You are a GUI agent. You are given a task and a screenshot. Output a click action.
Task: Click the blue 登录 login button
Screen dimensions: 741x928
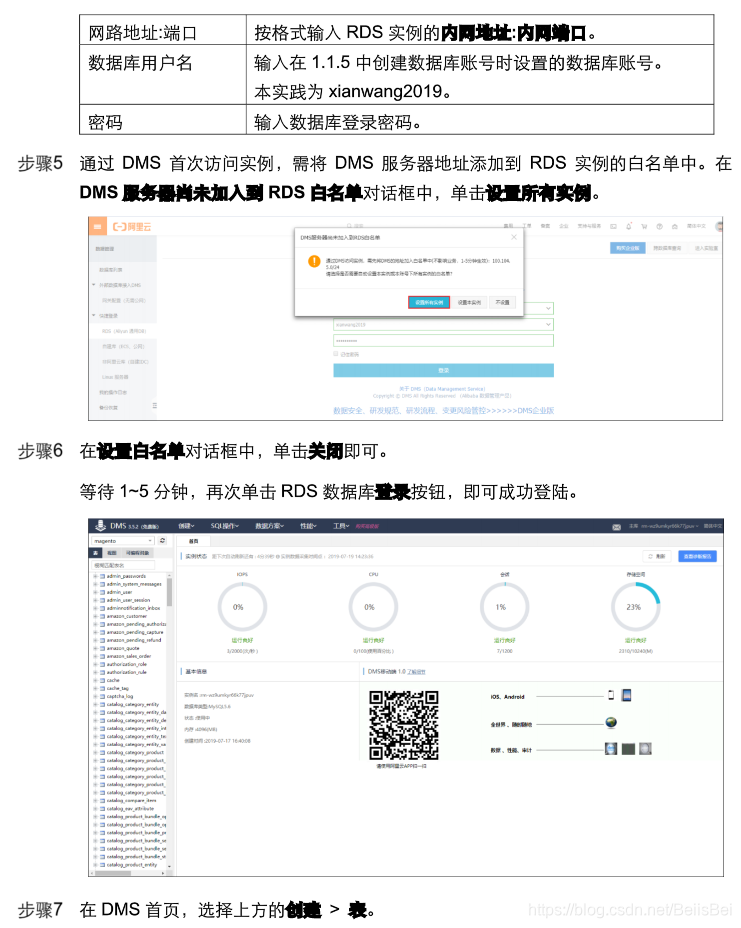tap(443, 370)
